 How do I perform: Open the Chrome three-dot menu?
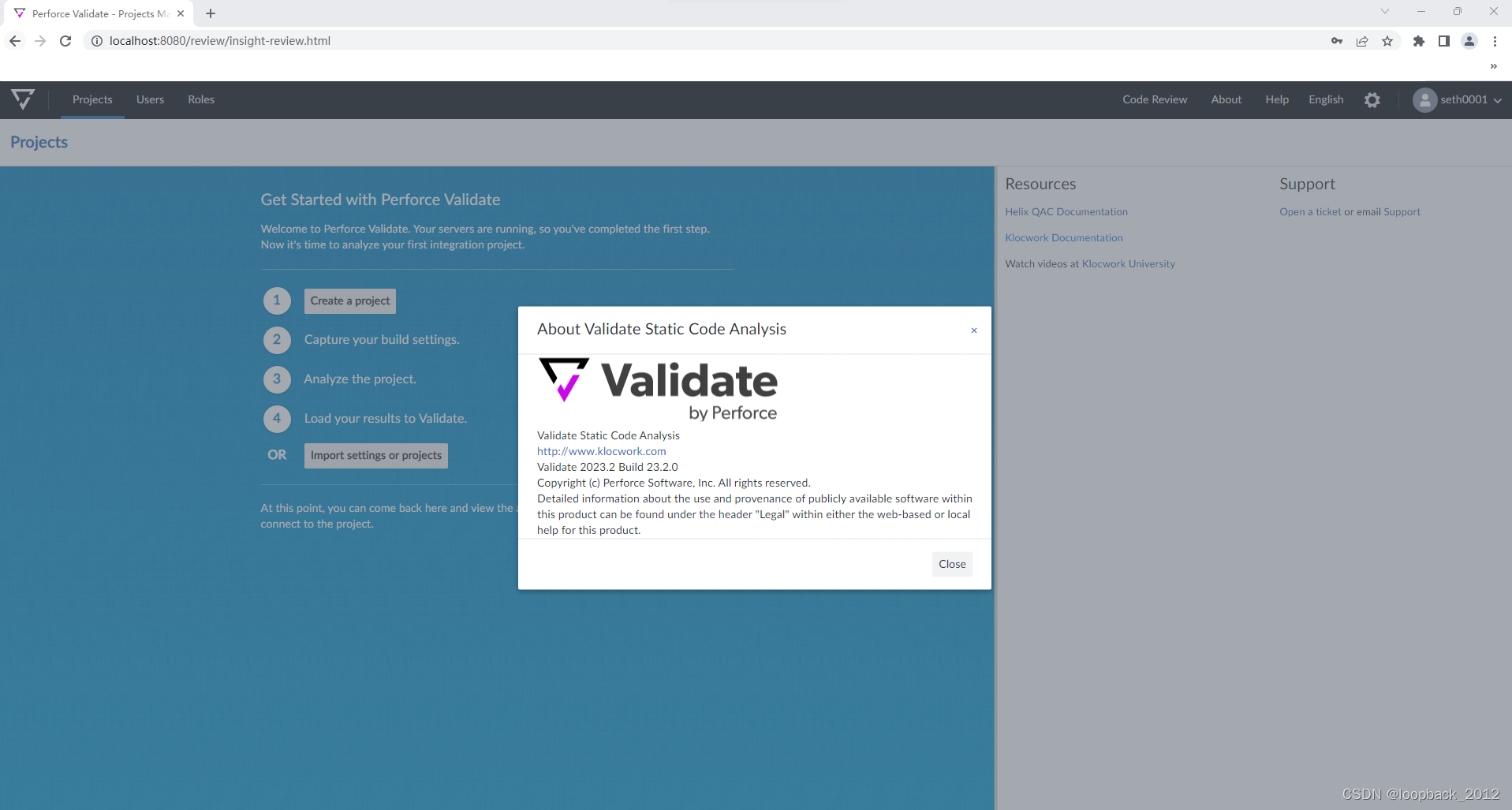pos(1495,41)
